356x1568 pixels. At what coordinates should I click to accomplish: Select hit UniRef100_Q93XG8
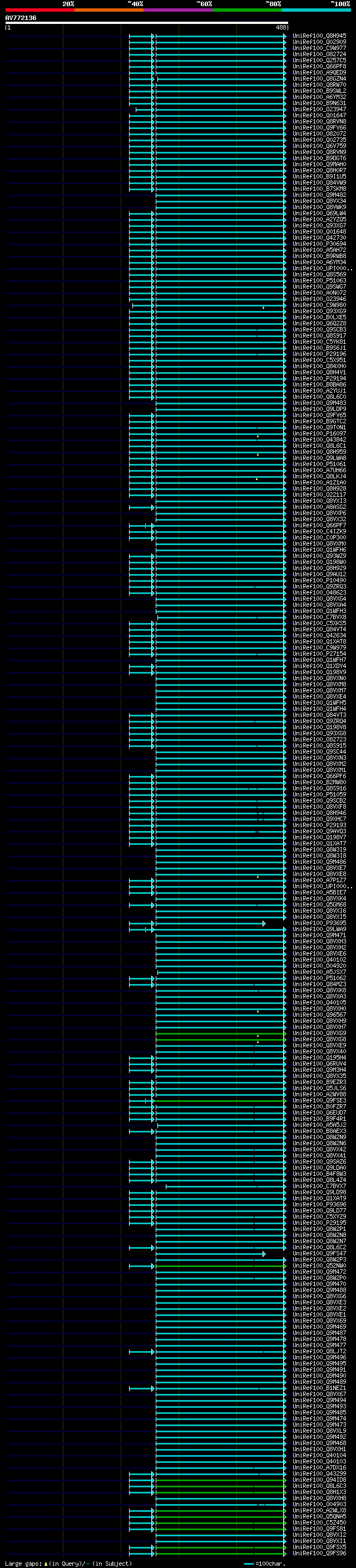319,734
